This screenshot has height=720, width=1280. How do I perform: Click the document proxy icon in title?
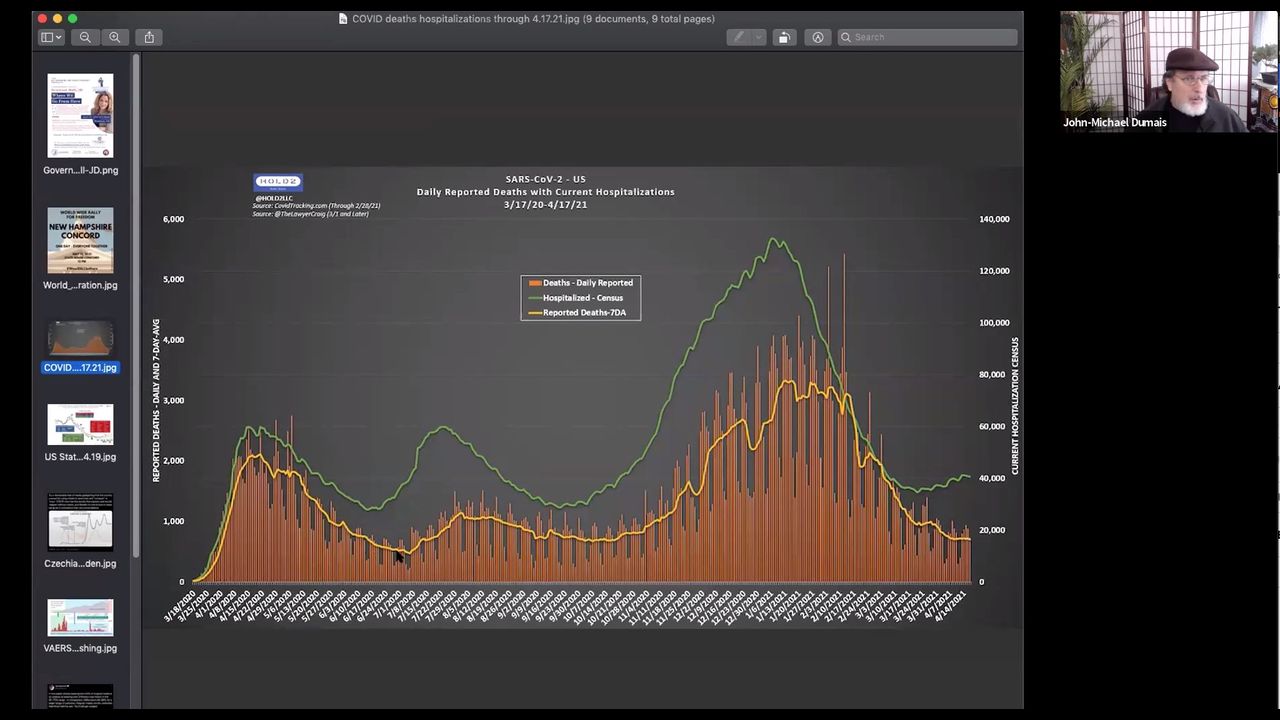[x=343, y=18]
